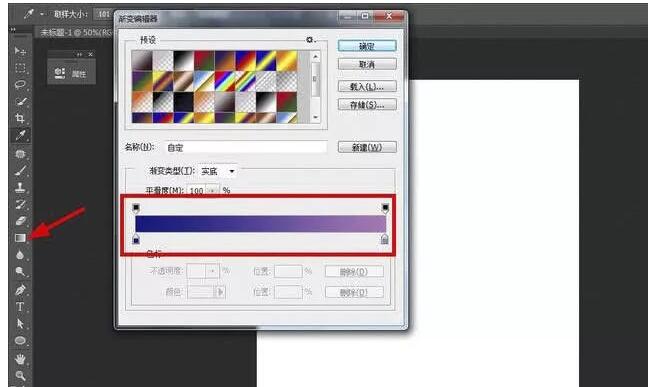Select the Pen tool
The width and height of the screenshot is (652, 387).
pyautogui.click(x=20, y=289)
